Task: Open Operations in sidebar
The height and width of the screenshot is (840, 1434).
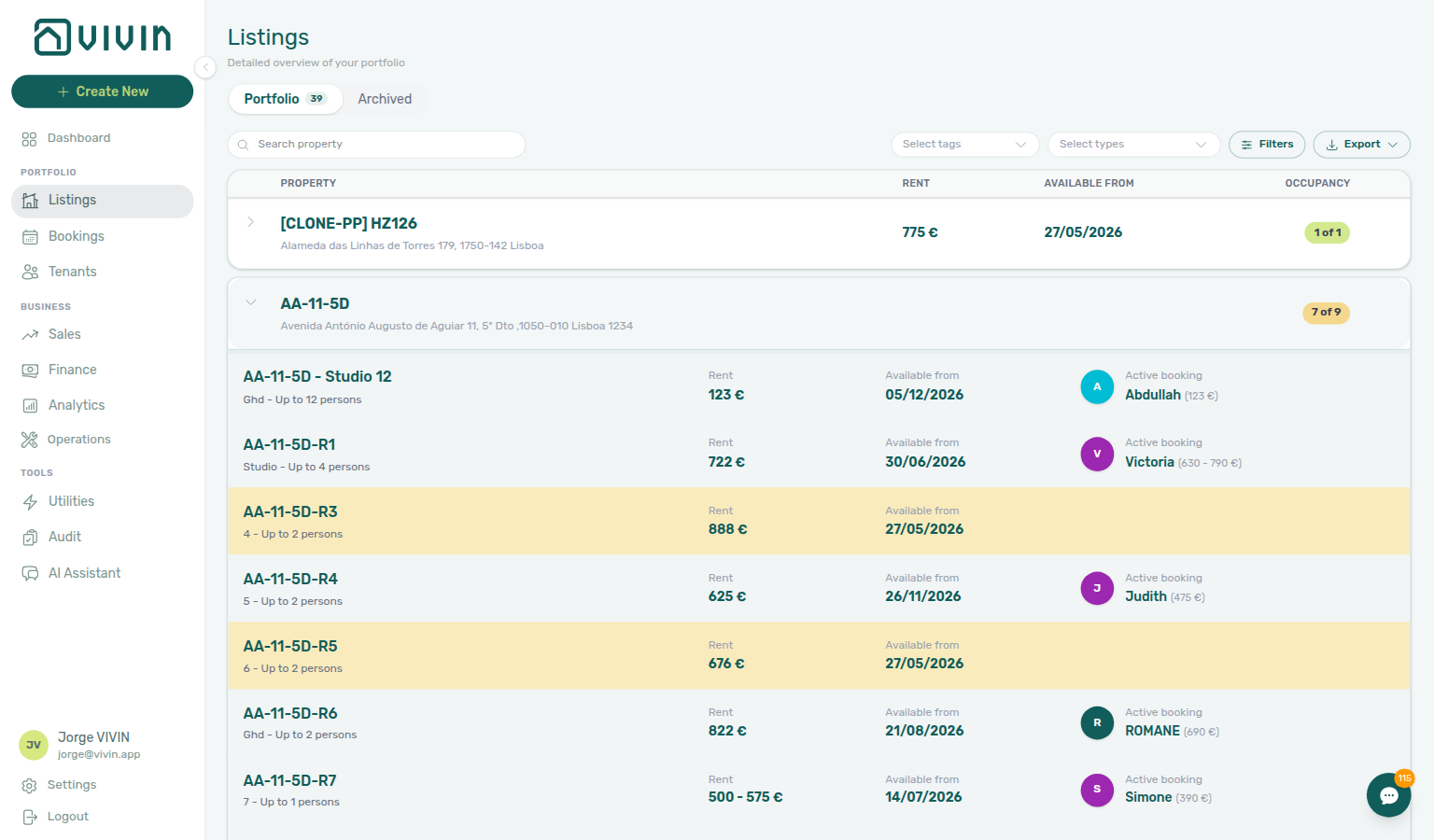Action: point(102,440)
